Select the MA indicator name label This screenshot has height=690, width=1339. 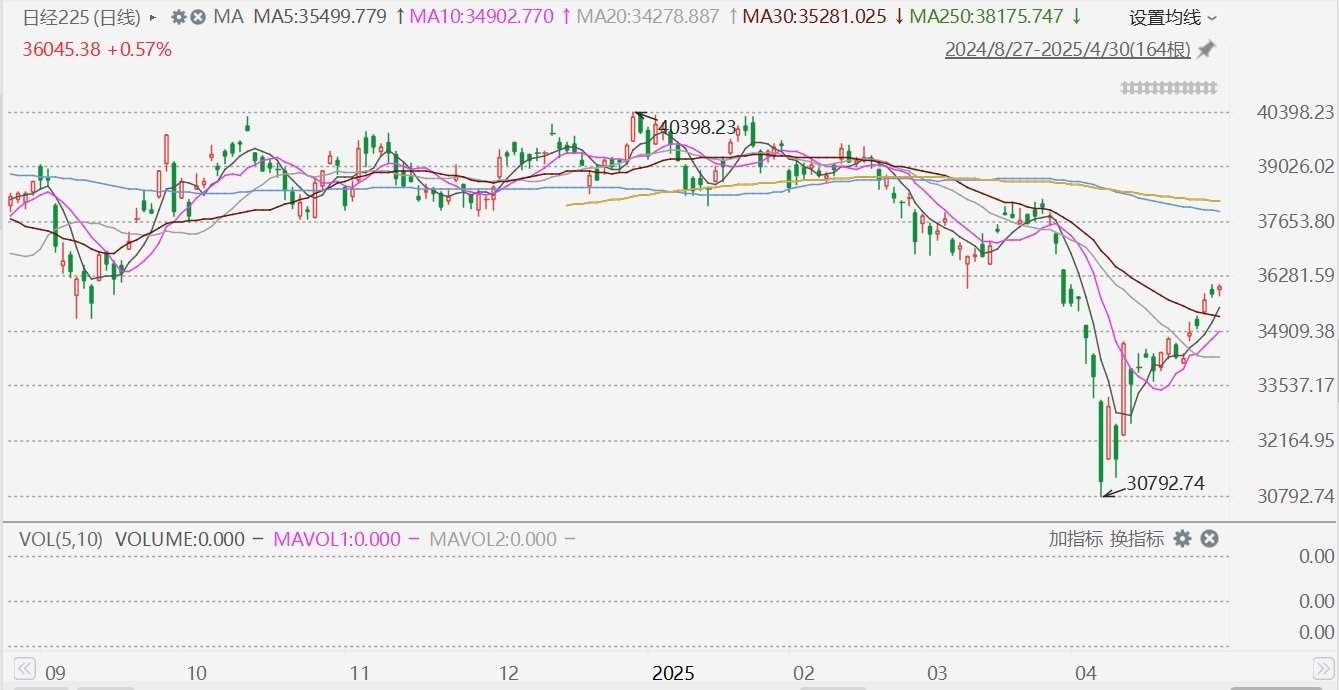click(228, 17)
